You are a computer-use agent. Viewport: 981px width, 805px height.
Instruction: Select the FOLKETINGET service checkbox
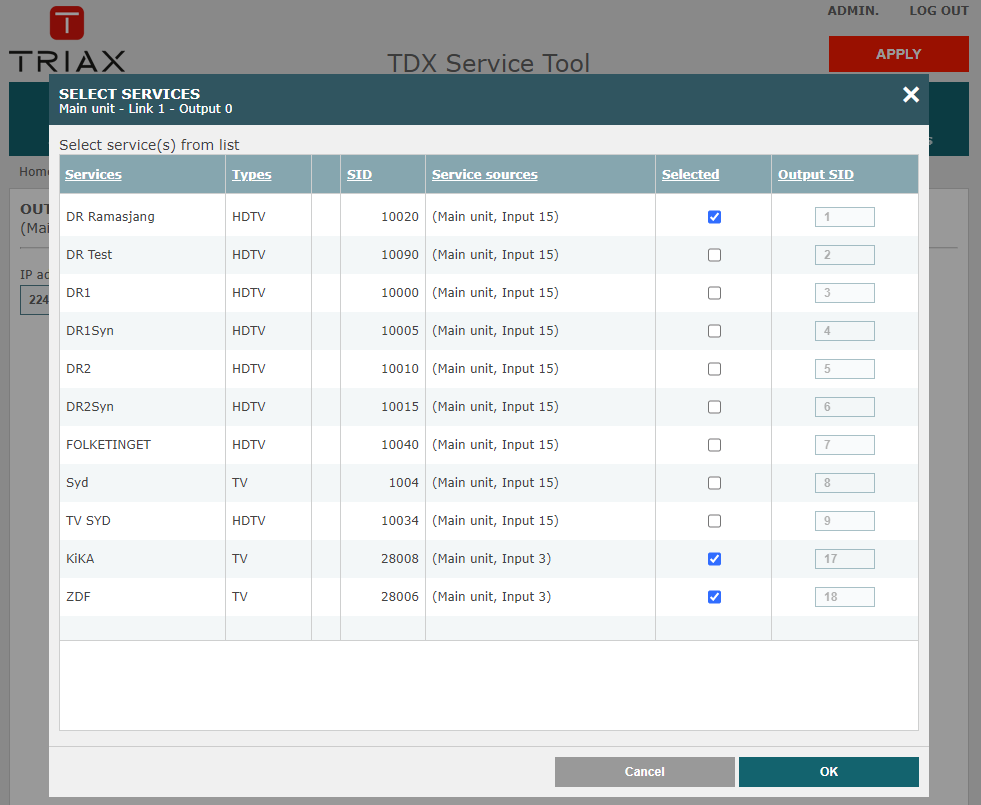[714, 445]
